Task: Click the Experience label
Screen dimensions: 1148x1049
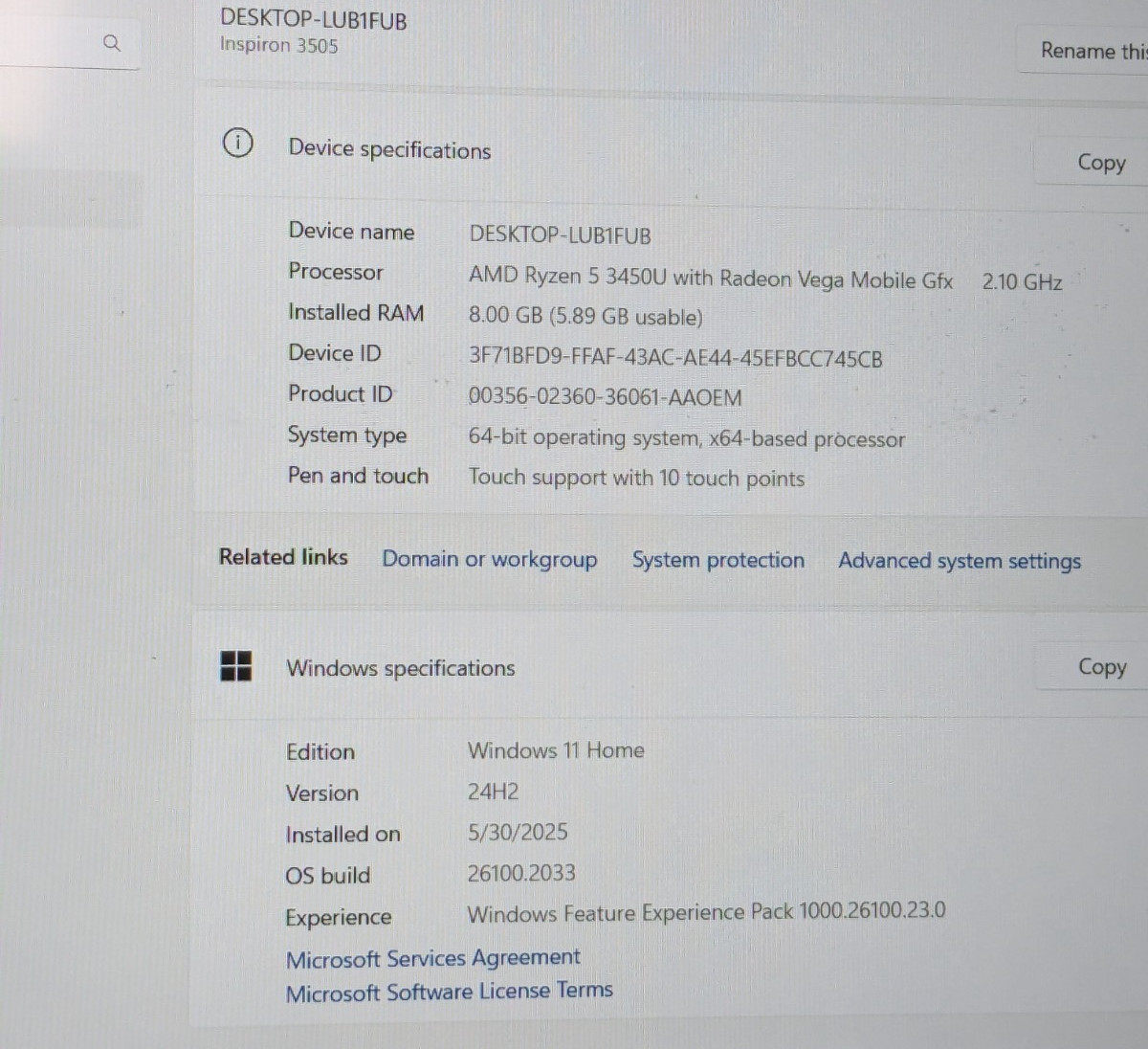Action: pyautogui.click(x=339, y=918)
